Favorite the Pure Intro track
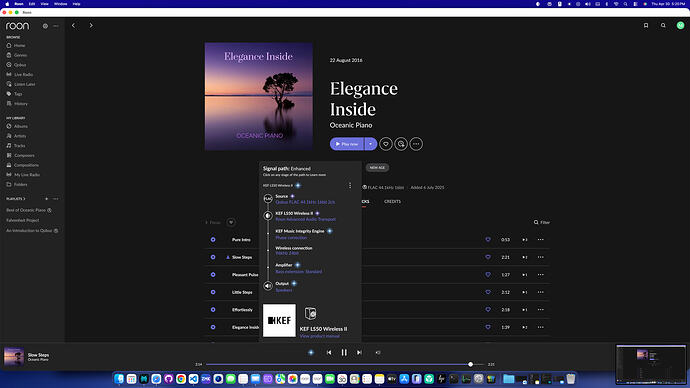 [x=488, y=240]
